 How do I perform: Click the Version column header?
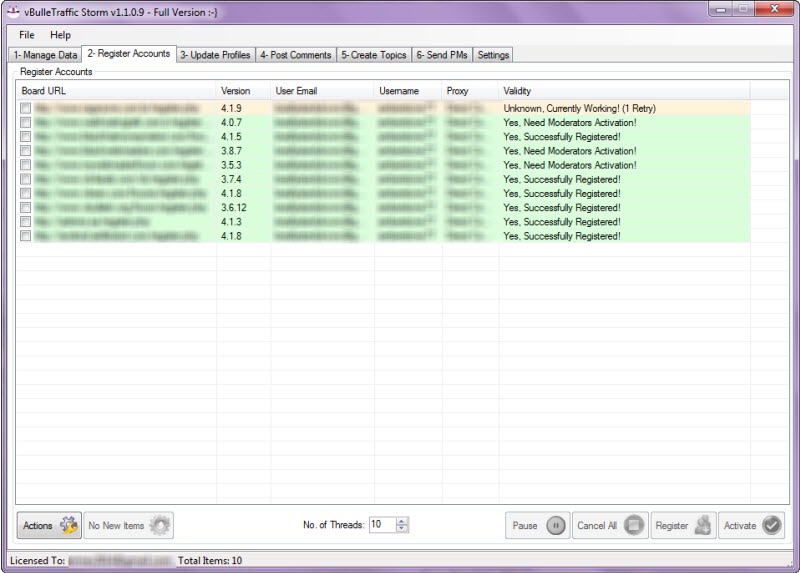[243, 91]
